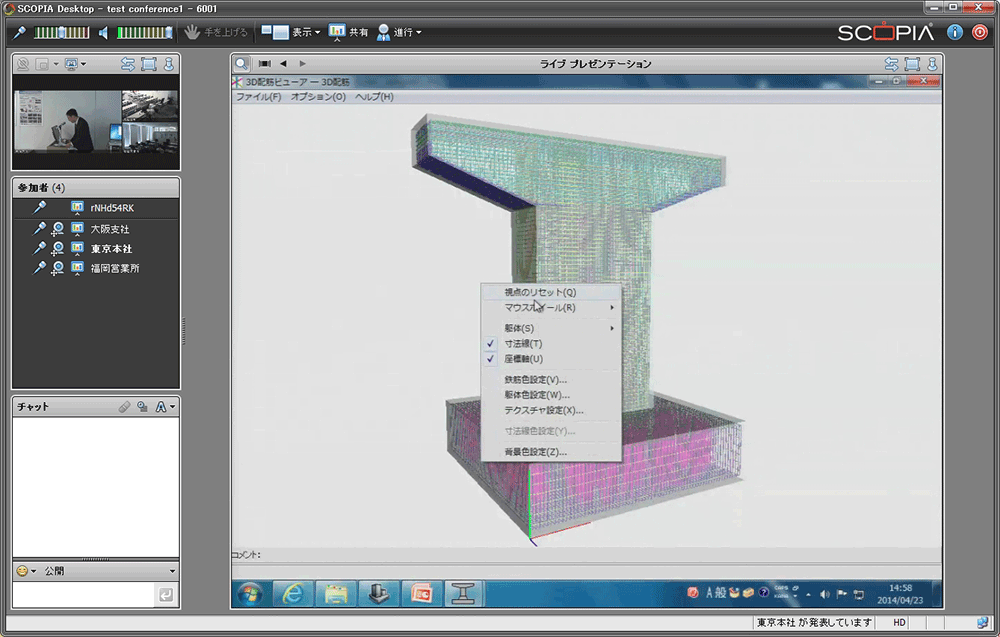The image size is (1000, 637).
Task: Click the Windows Start orb in presentation
Action: (x=249, y=594)
